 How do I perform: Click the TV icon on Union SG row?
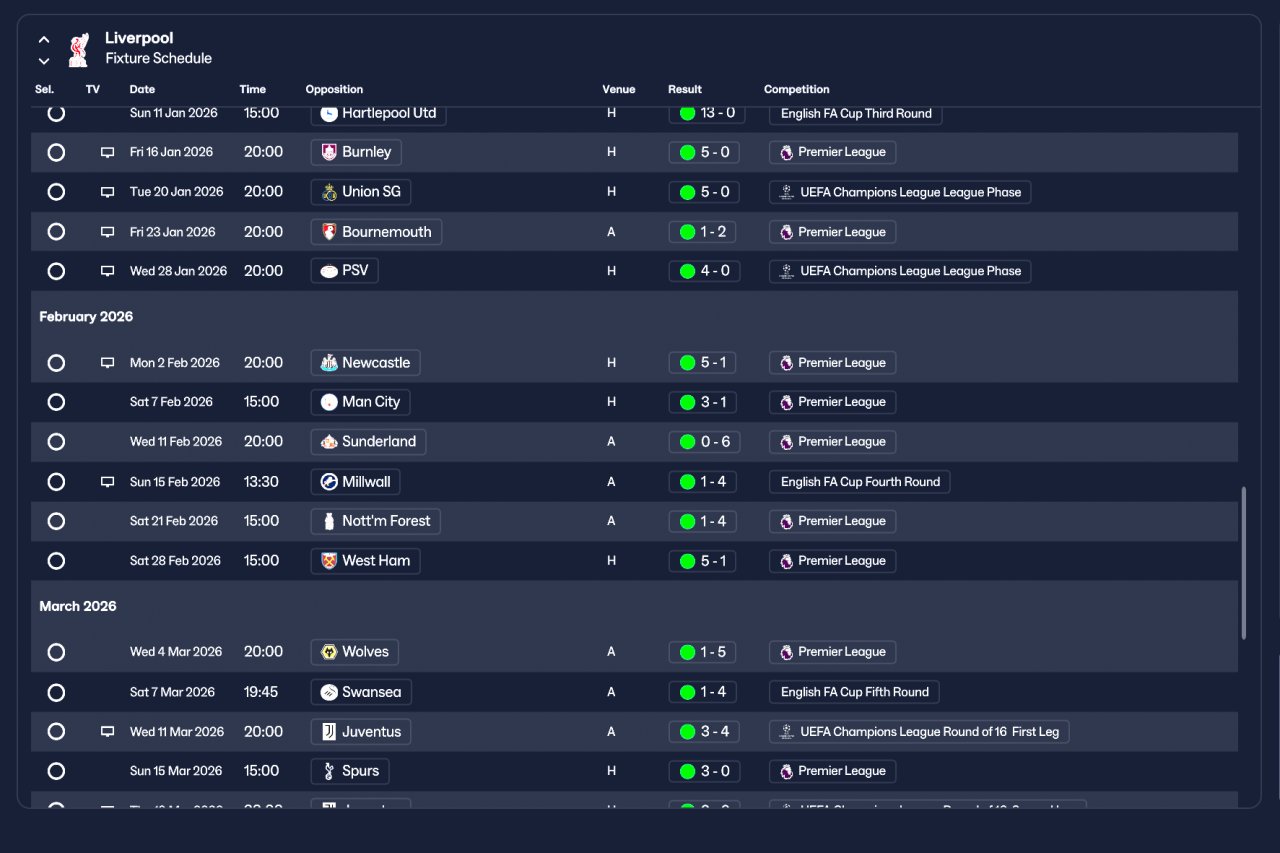coord(107,192)
